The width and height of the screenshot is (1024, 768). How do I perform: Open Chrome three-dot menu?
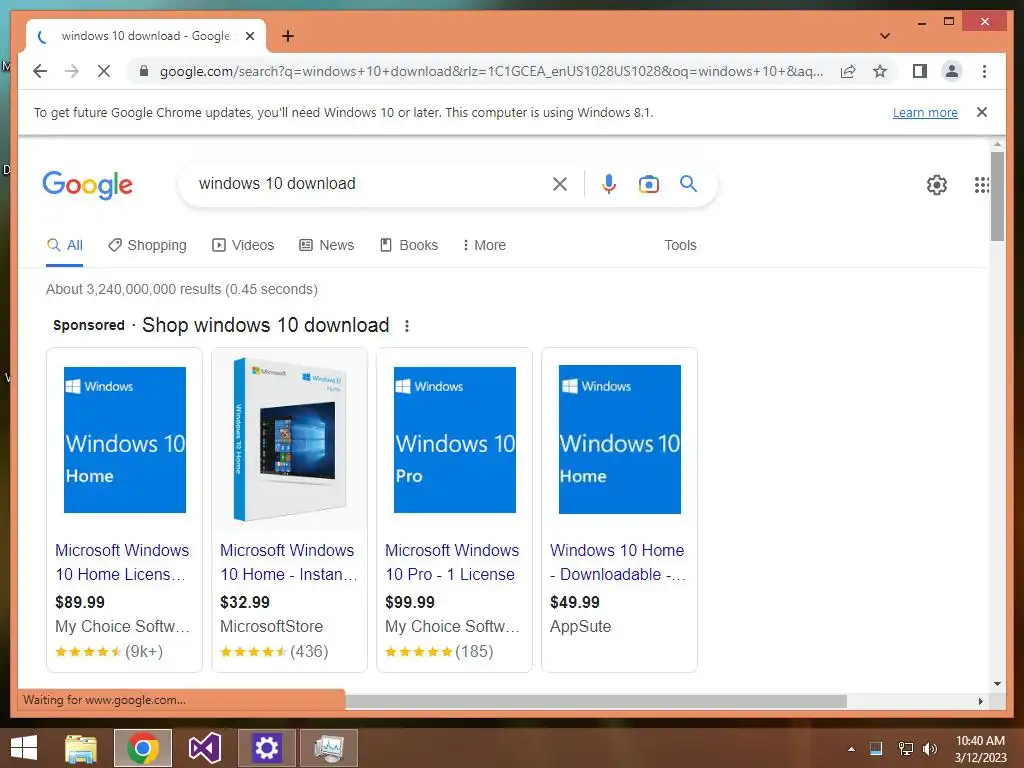[x=984, y=71]
